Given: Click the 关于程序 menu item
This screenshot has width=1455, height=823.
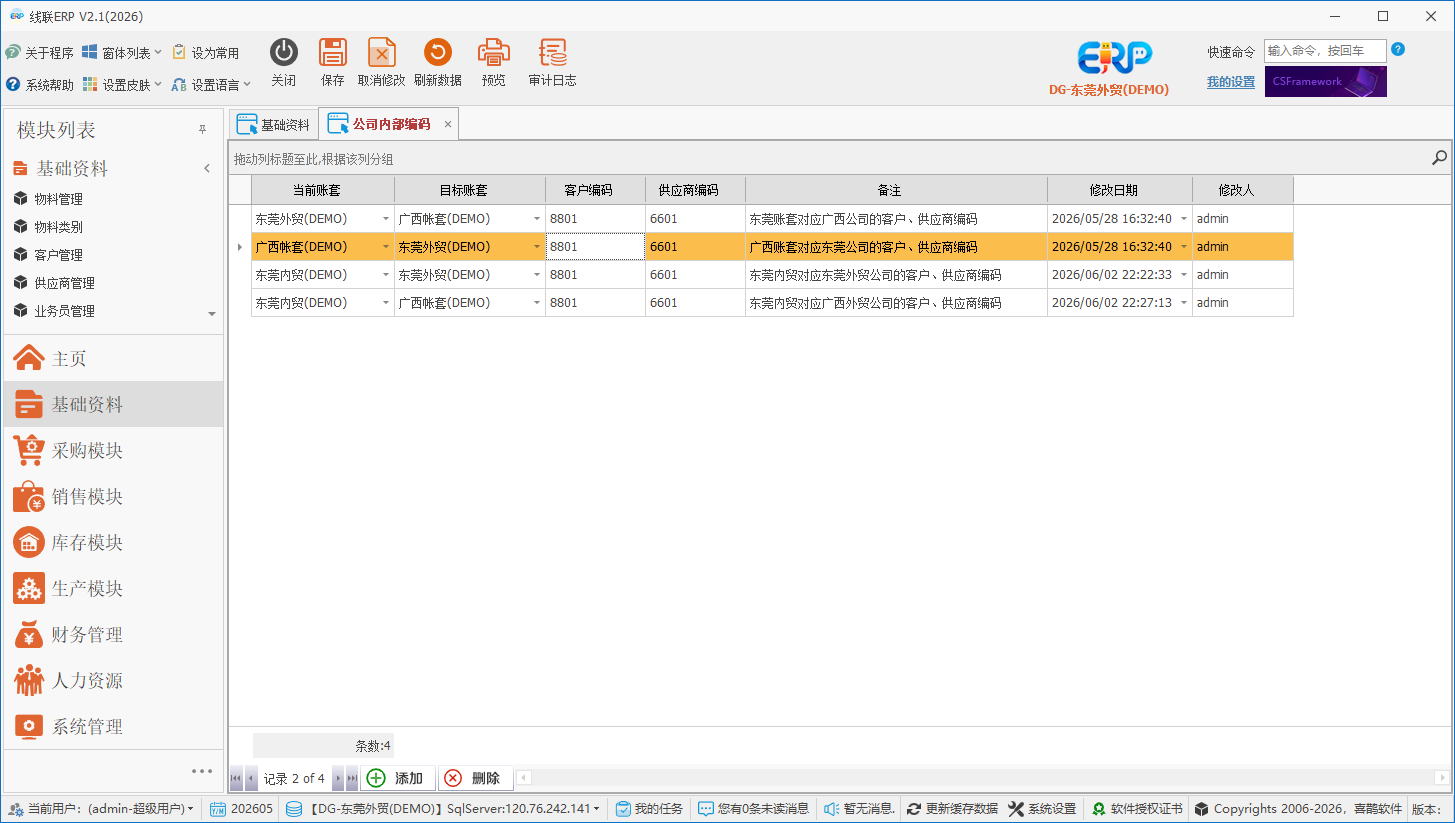Looking at the screenshot, I should pyautogui.click(x=40, y=53).
